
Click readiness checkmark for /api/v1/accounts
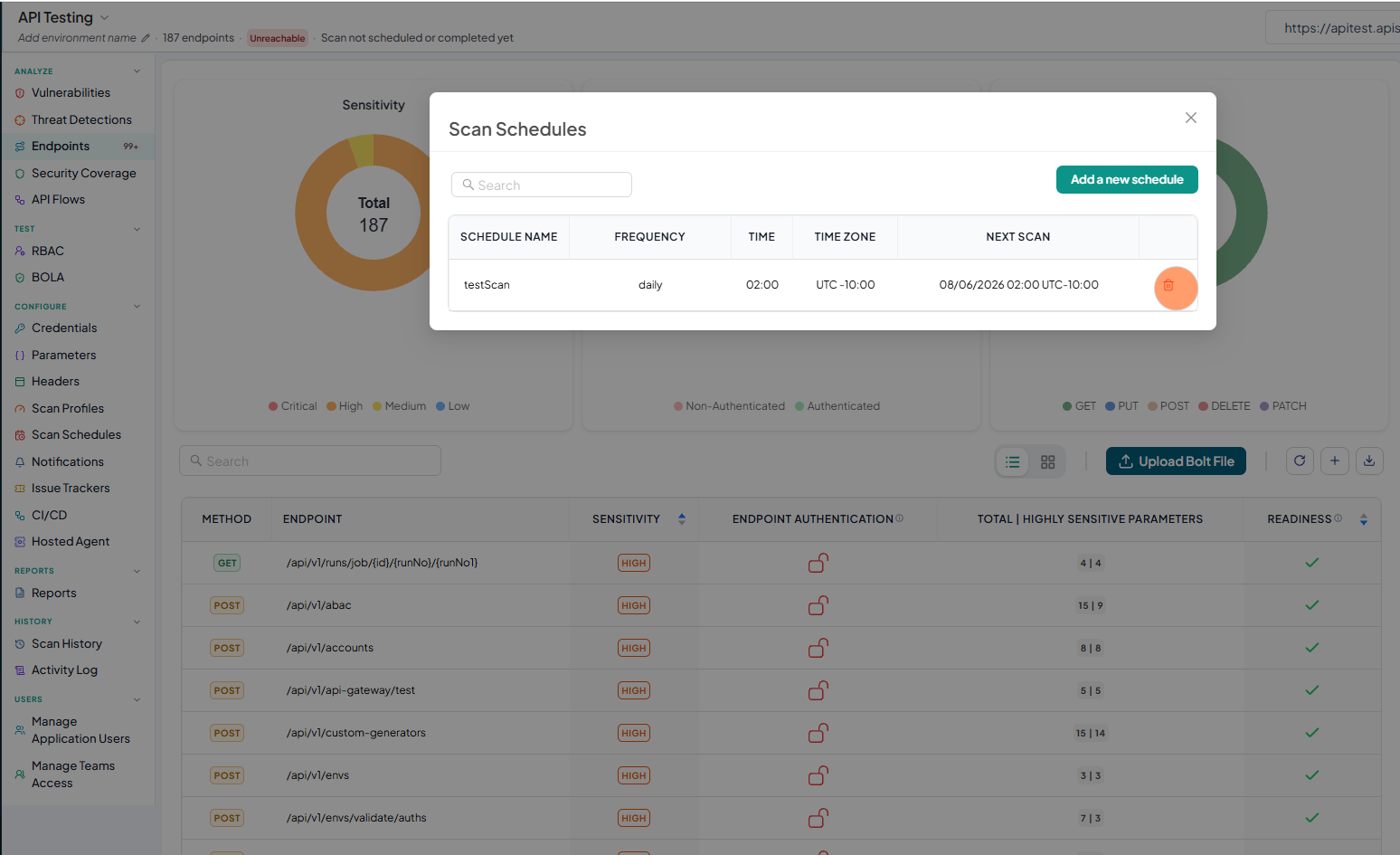point(1312,648)
